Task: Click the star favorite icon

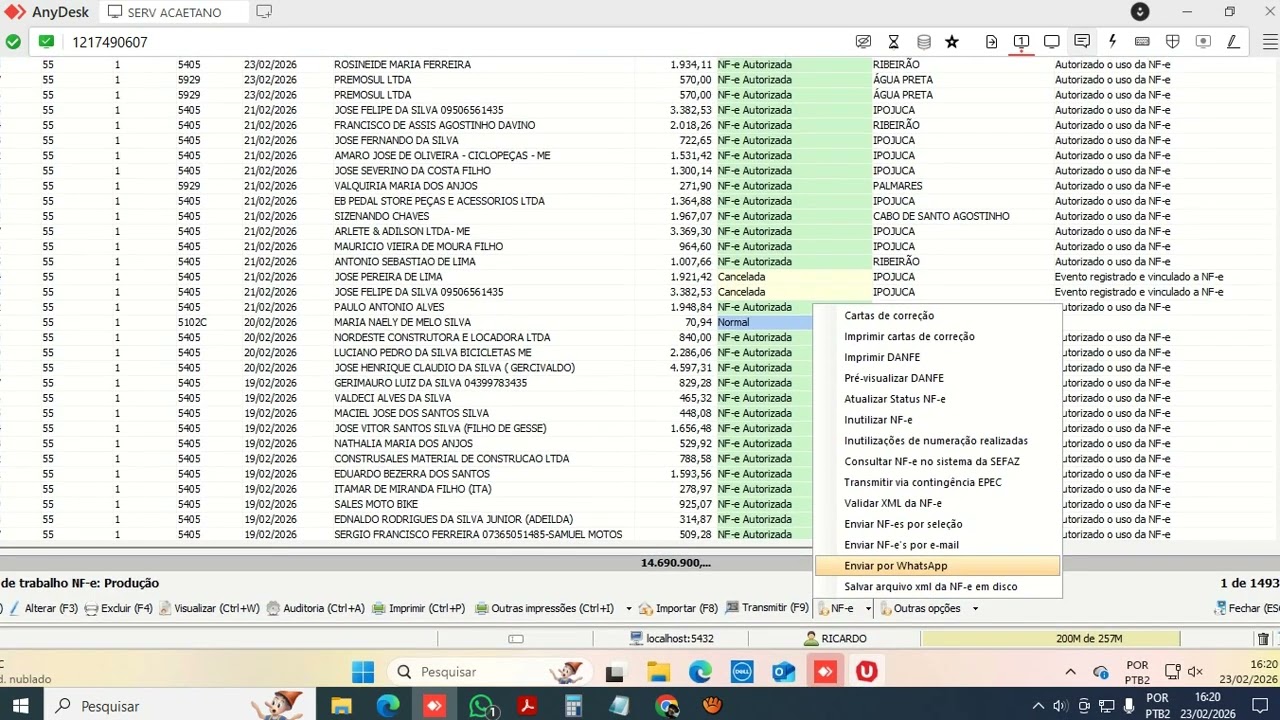Action: tap(952, 42)
